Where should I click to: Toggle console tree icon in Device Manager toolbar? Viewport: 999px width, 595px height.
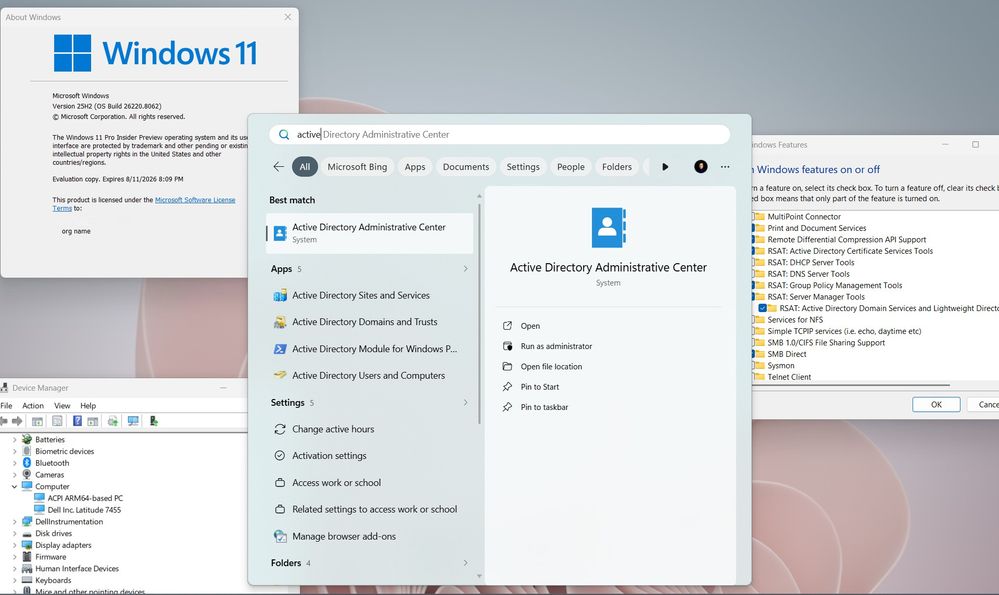tap(38, 421)
